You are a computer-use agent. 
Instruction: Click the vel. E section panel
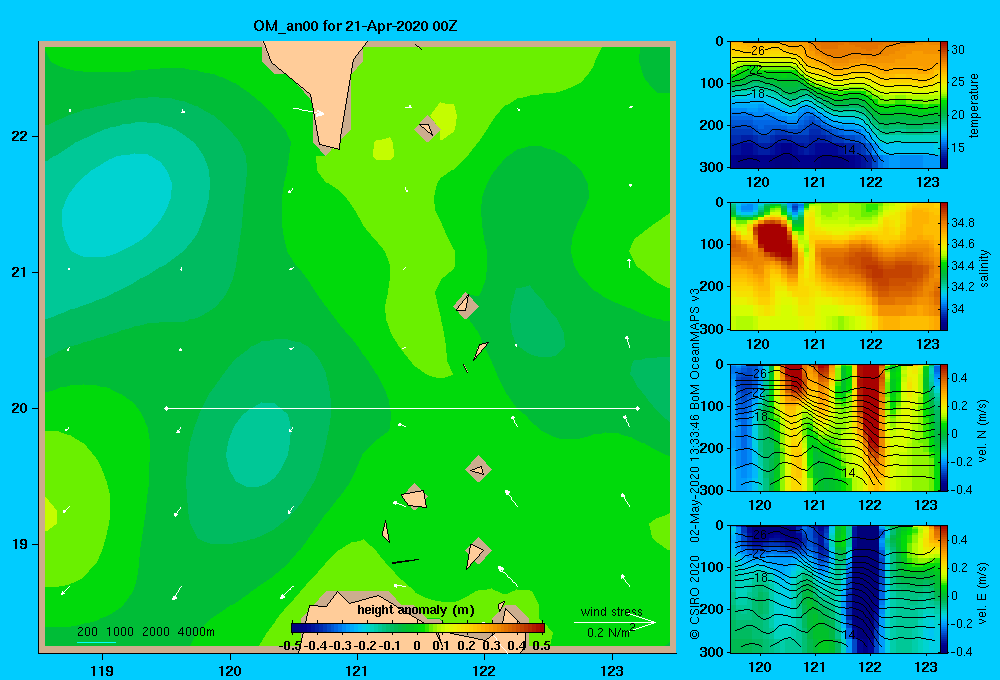pos(835,589)
